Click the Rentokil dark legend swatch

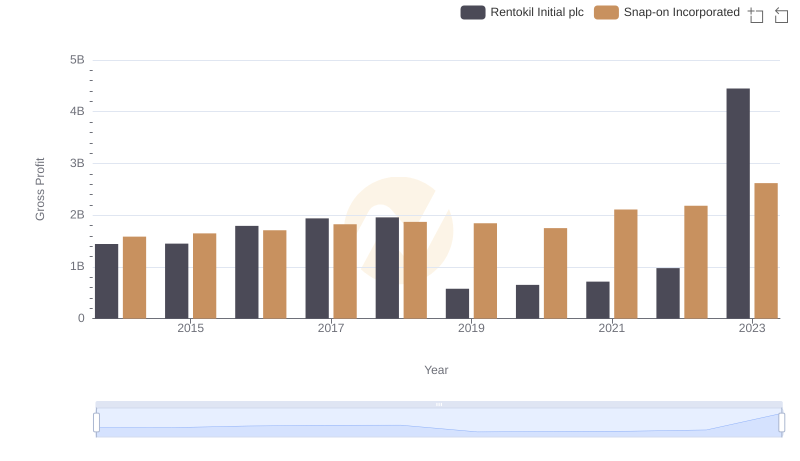(x=473, y=12)
